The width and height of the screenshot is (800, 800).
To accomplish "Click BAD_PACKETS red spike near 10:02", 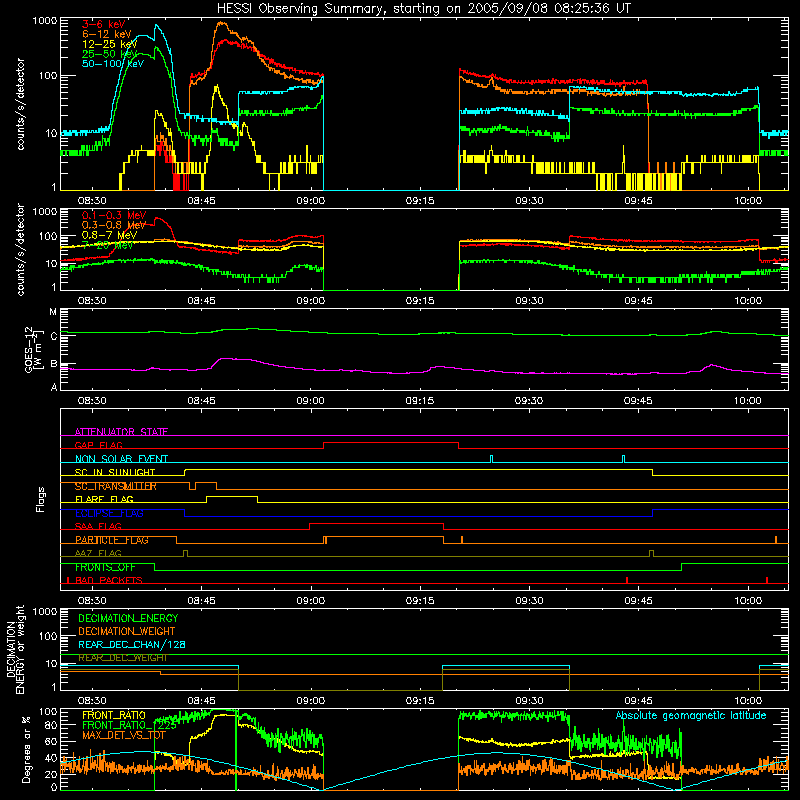I will point(767,580).
